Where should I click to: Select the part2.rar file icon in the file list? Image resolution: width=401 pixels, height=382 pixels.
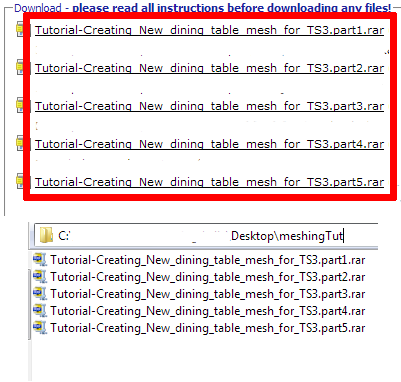point(40,276)
